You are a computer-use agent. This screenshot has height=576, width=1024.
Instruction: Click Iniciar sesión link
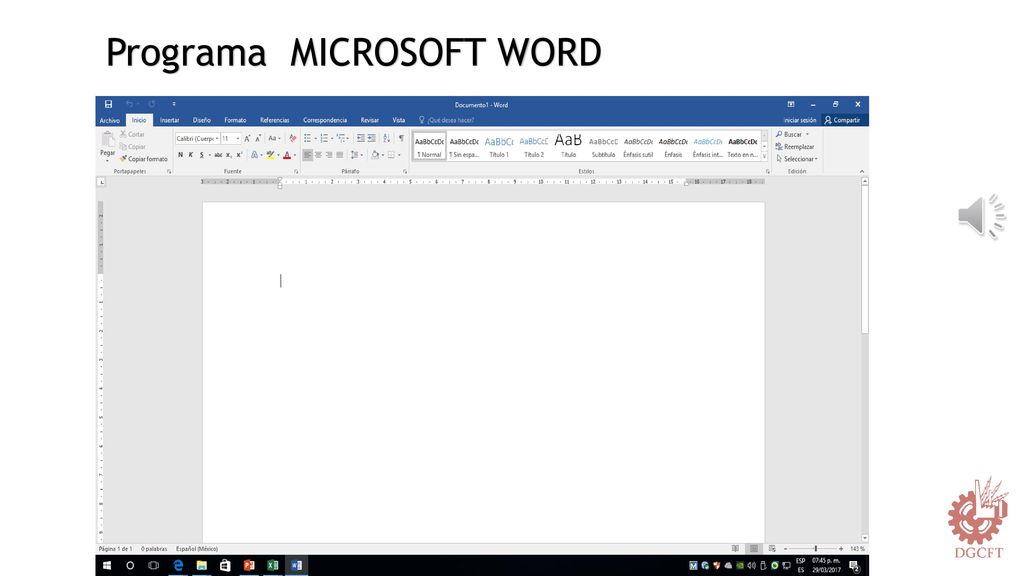(800, 120)
